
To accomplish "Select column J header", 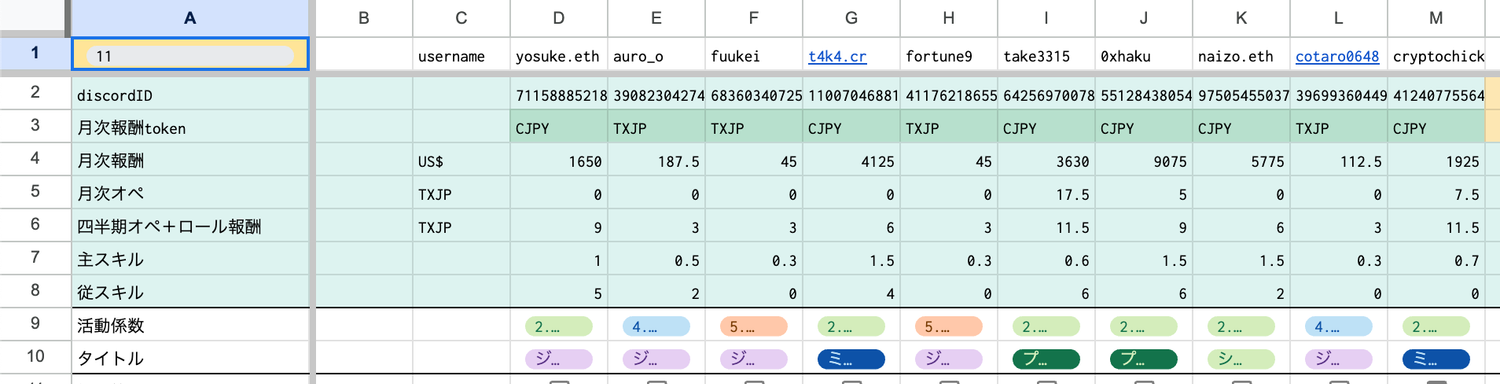I will tap(1144, 18).
